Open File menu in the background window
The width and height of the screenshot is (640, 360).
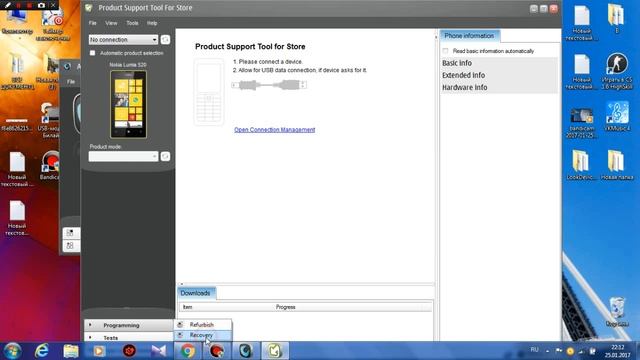(71, 82)
